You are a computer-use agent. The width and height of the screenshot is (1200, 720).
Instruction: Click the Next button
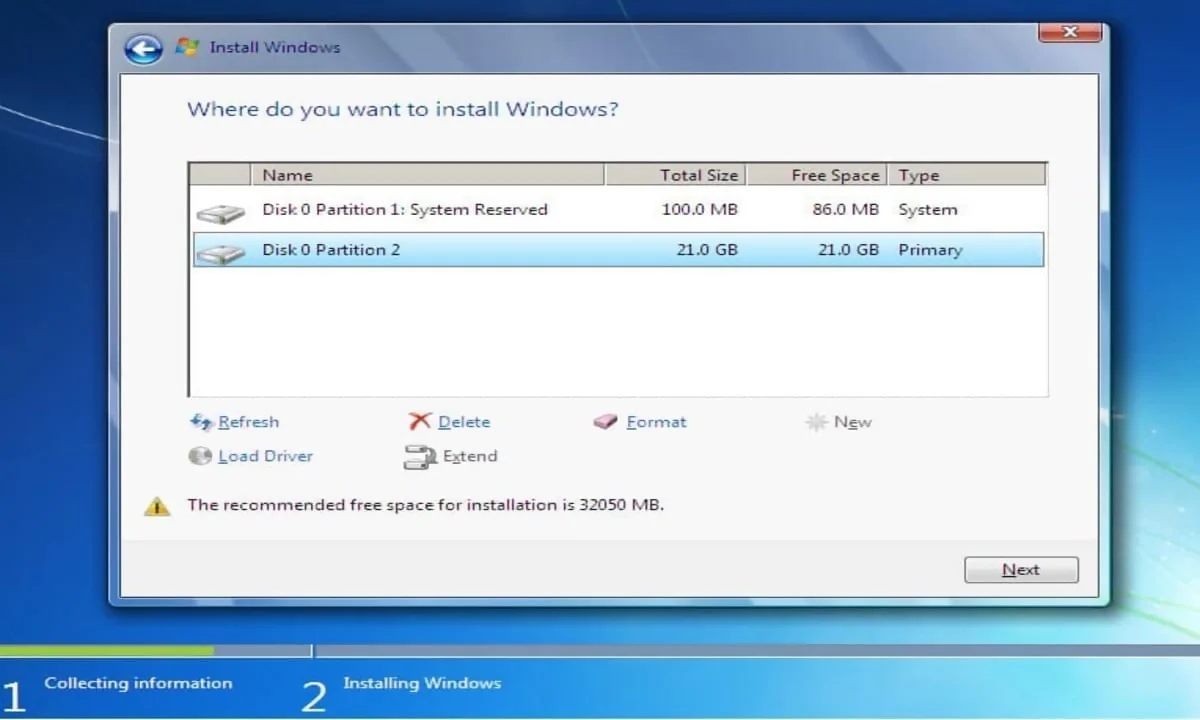1021,570
